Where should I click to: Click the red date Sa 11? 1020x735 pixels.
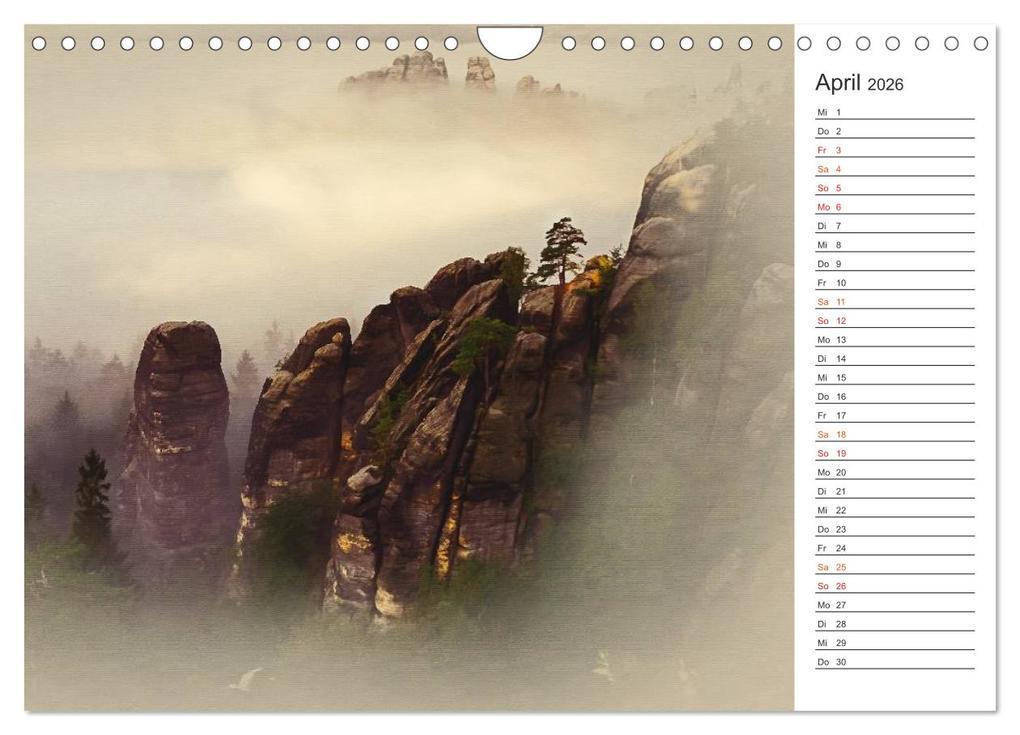tap(828, 301)
